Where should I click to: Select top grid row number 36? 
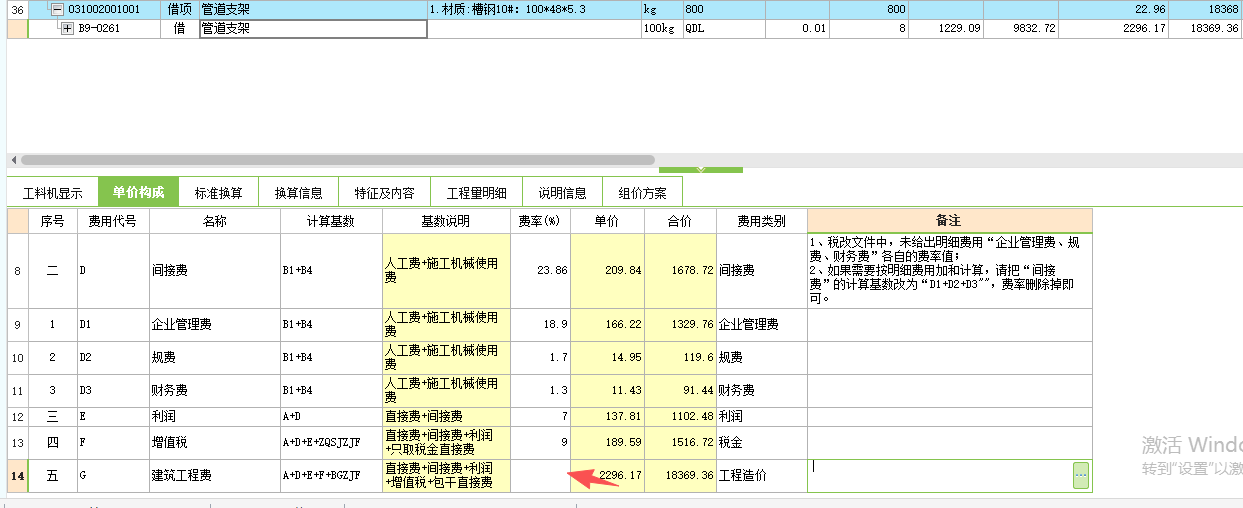17,9
